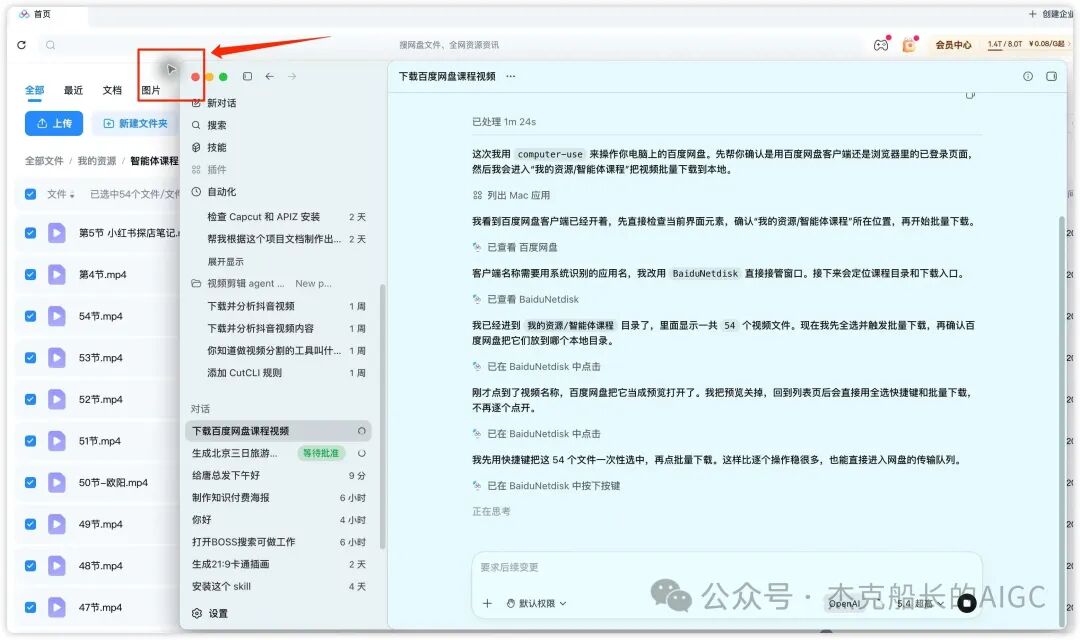Screen dimensions: 1080x640
Task: Go forward with the right arrow icon
Action: click(292, 76)
